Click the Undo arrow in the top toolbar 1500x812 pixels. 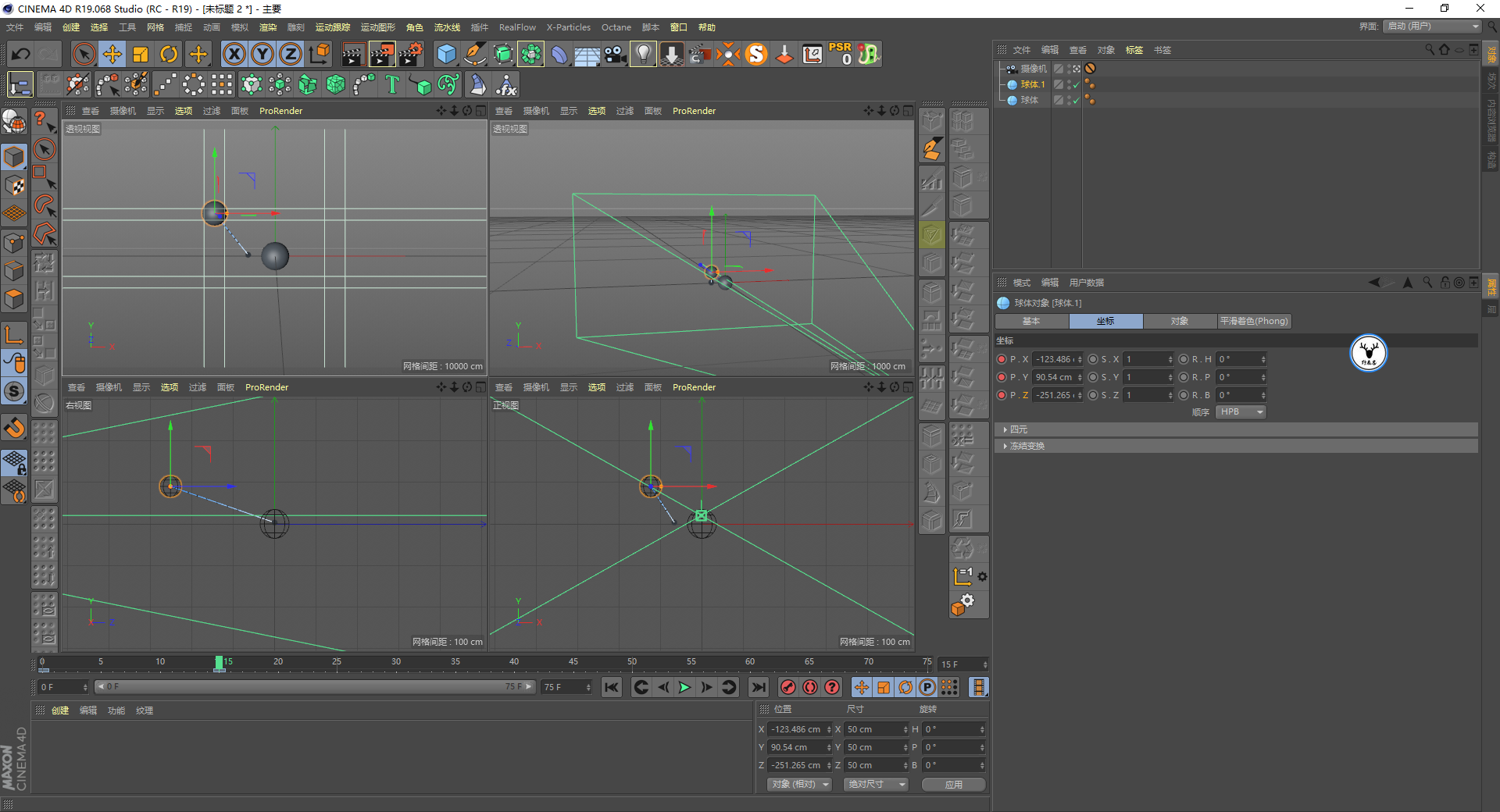(x=21, y=54)
